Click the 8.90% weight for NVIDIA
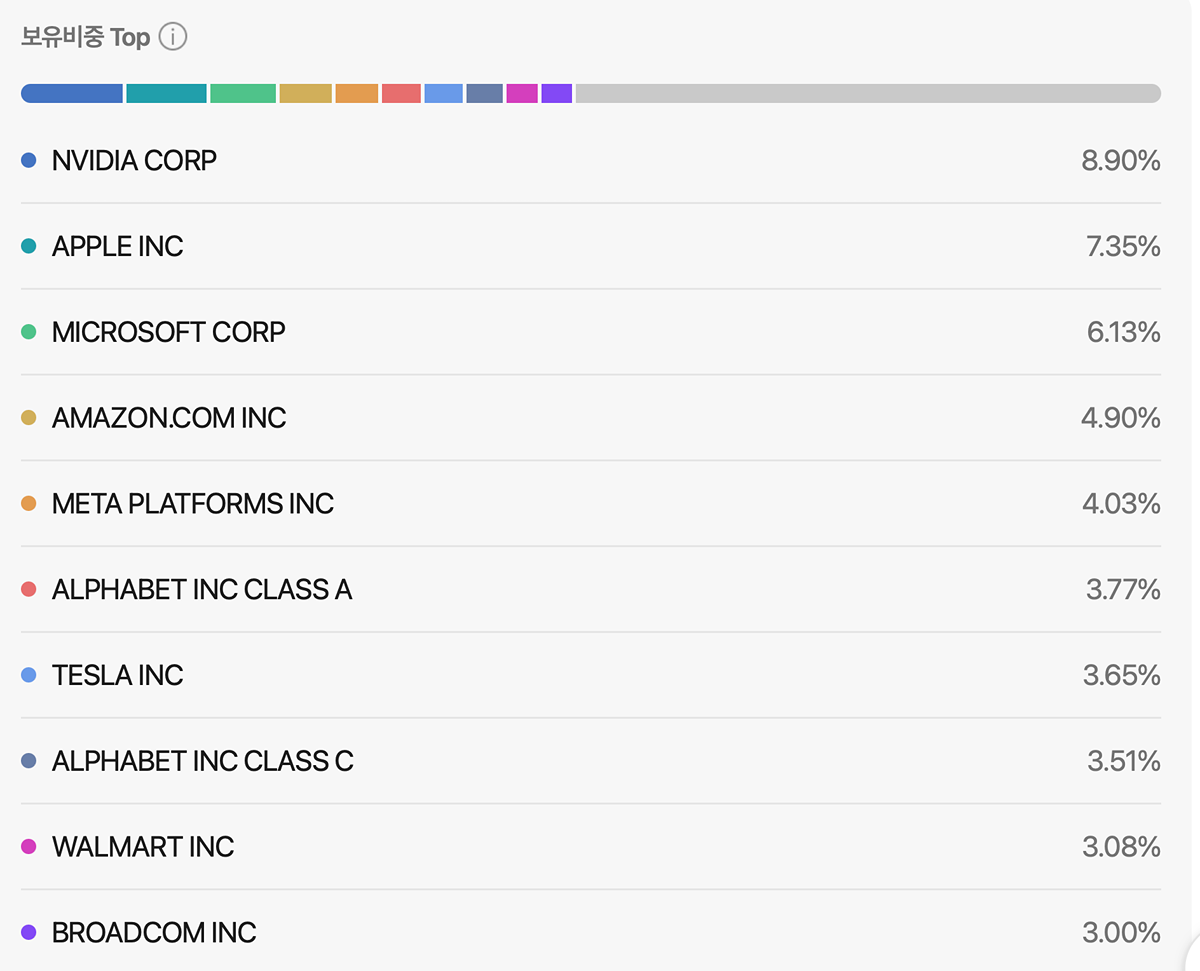This screenshot has width=1200, height=971. pos(1120,160)
